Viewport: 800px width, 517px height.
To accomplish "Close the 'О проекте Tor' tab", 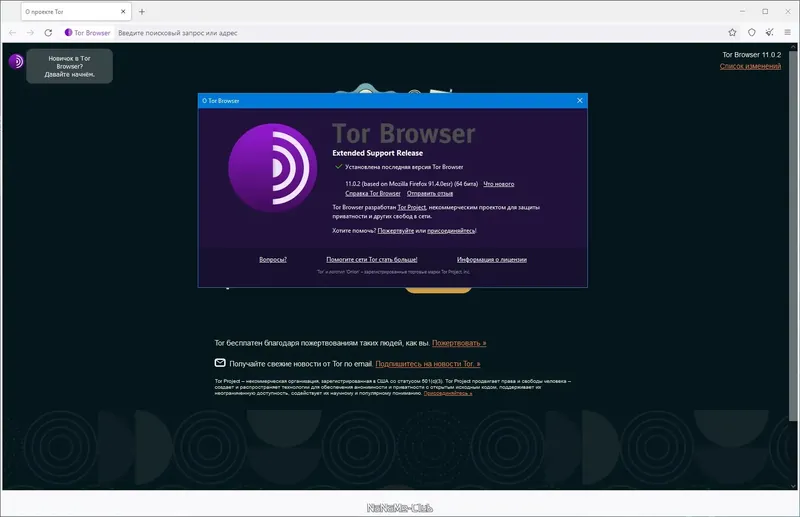I will click(123, 11).
